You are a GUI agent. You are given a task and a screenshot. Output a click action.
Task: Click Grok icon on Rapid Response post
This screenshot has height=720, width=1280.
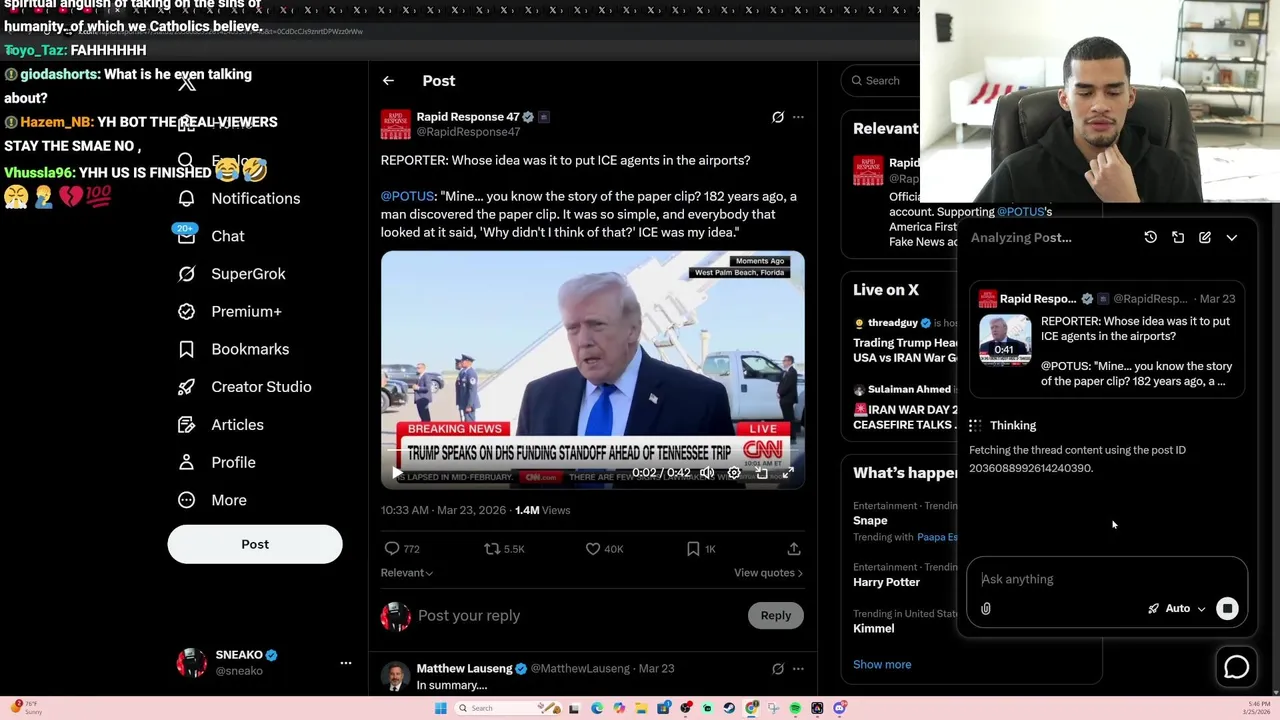777,117
